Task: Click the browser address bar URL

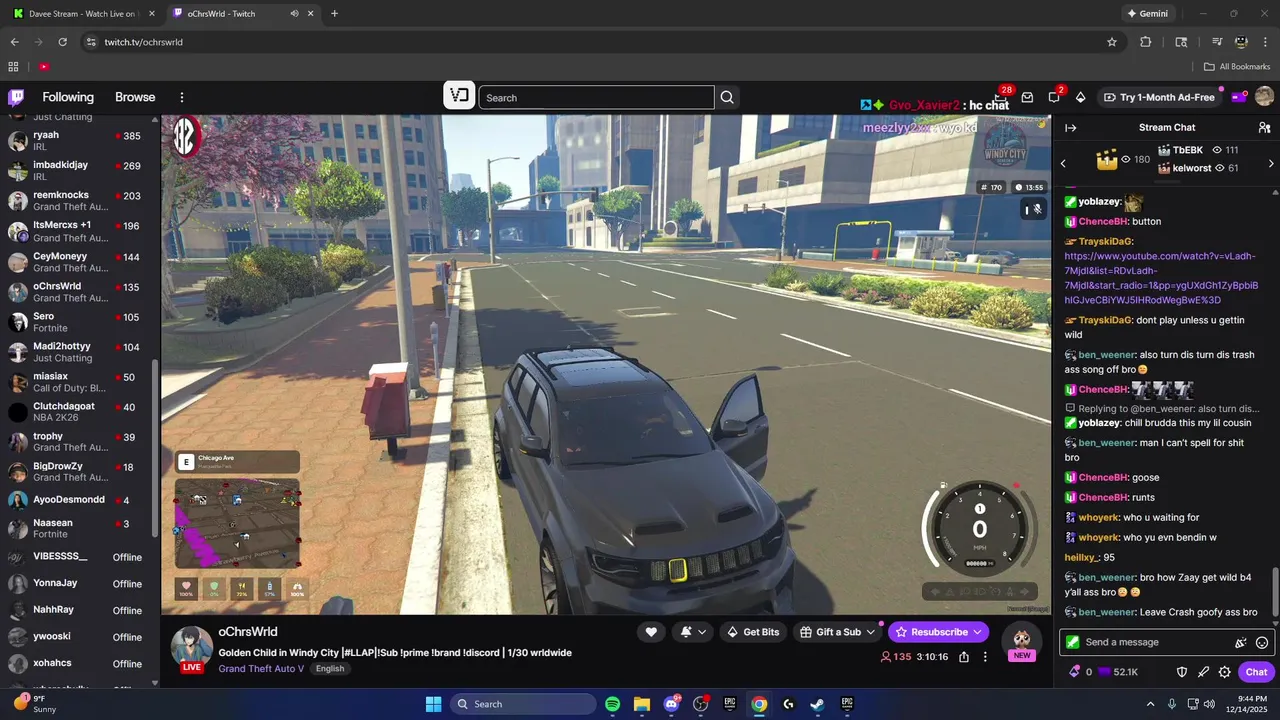Action: pyautogui.click(x=143, y=42)
